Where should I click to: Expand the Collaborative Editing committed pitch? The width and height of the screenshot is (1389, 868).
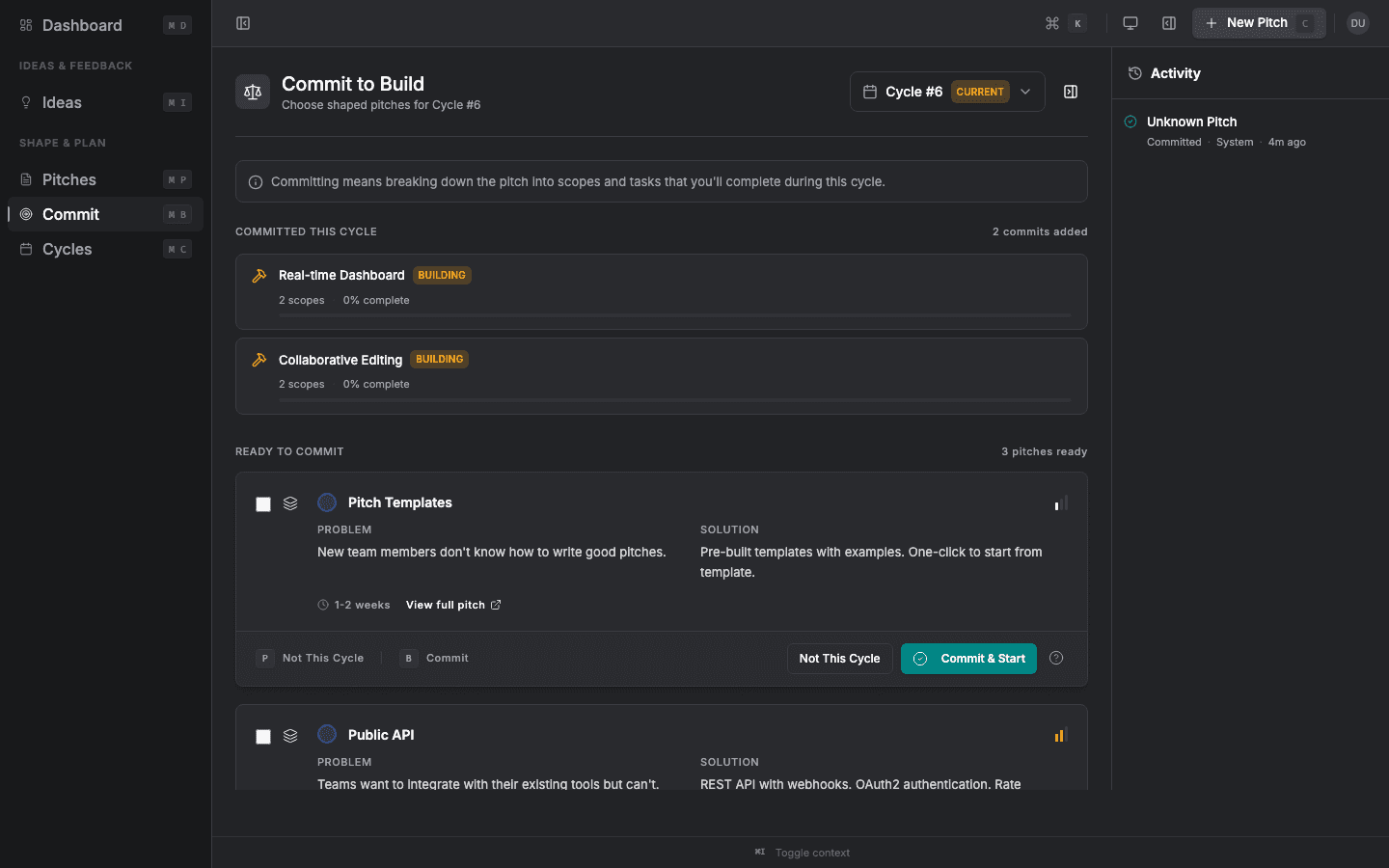click(340, 360)
